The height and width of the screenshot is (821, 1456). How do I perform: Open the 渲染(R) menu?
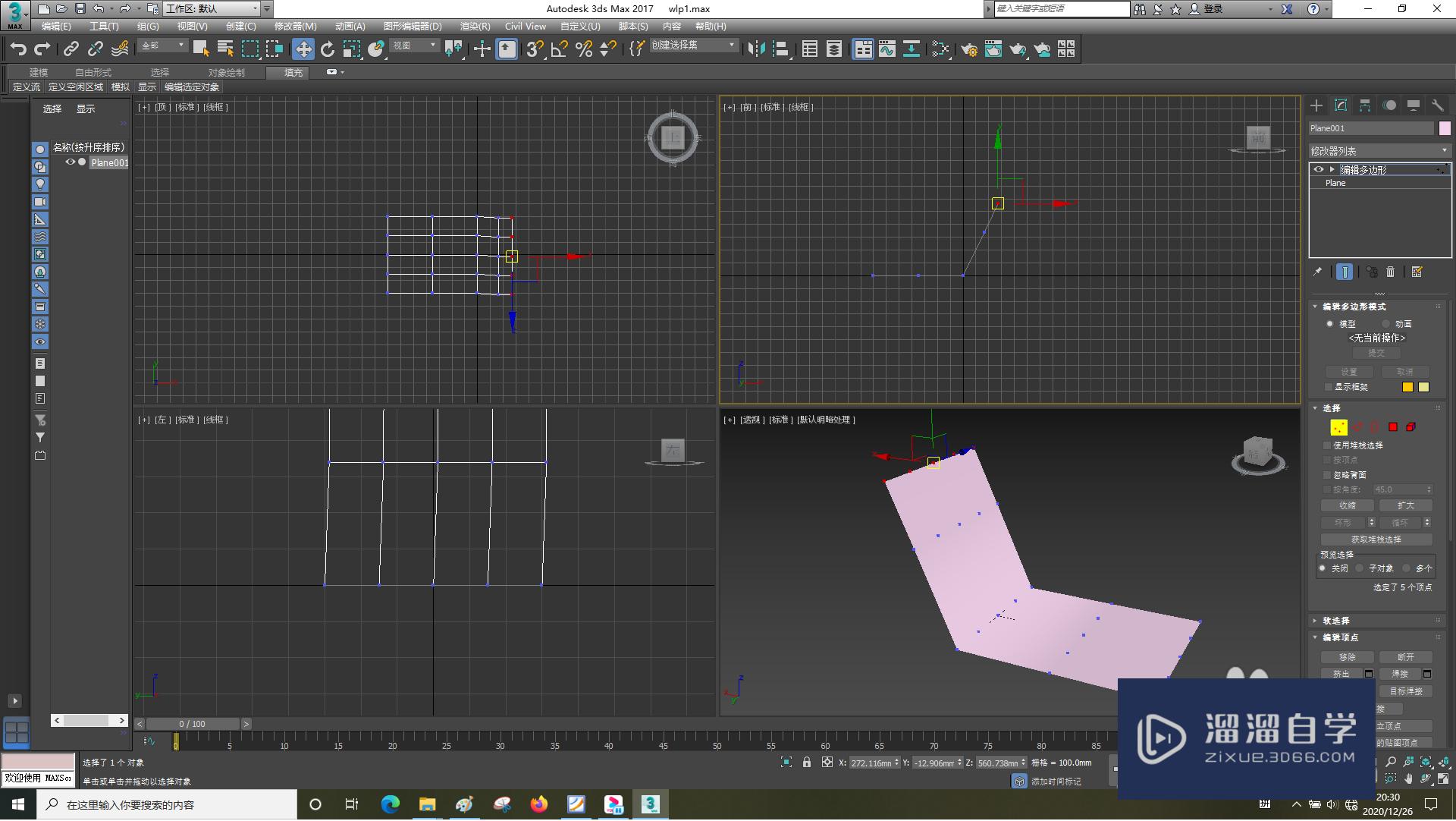475,27
